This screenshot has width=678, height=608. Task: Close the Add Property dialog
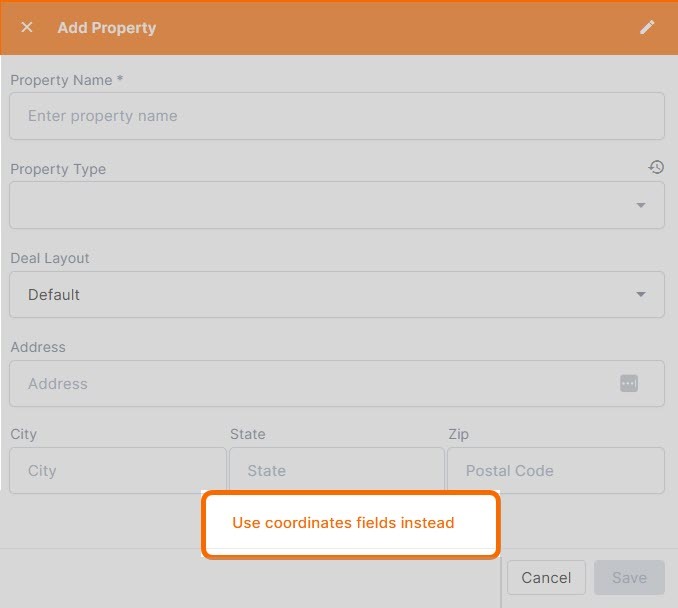tap(27, 27)
